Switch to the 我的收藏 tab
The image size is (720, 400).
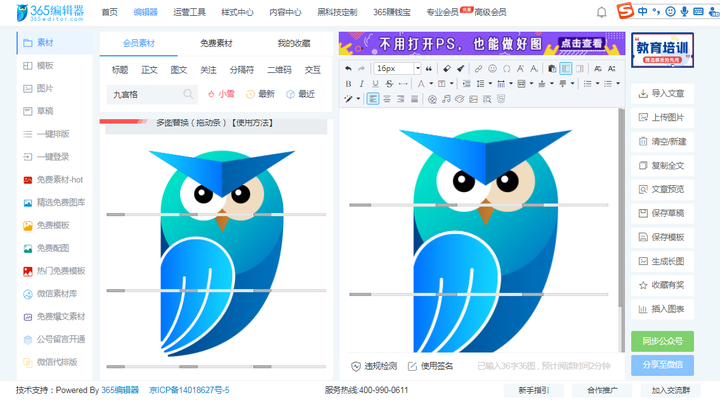[294, 44]
